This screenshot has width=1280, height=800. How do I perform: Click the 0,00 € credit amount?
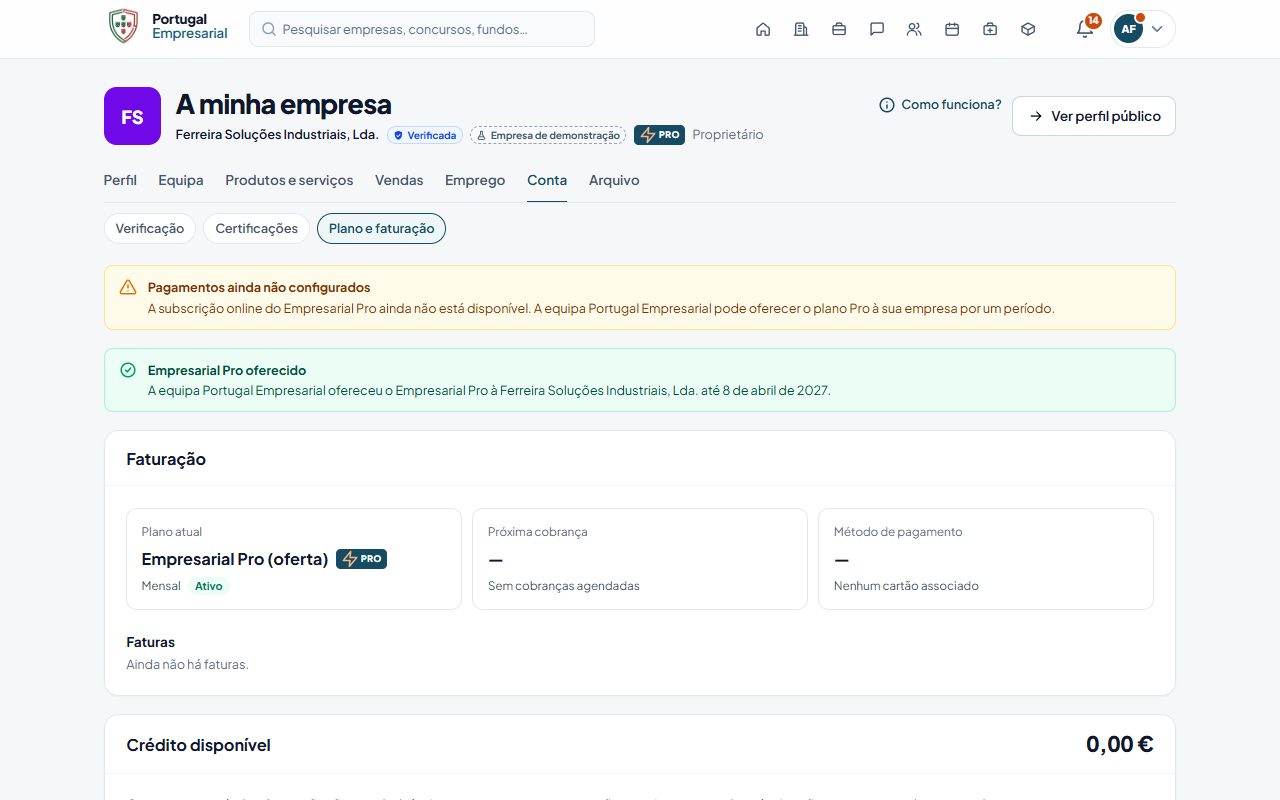(x=1120, y=744)
